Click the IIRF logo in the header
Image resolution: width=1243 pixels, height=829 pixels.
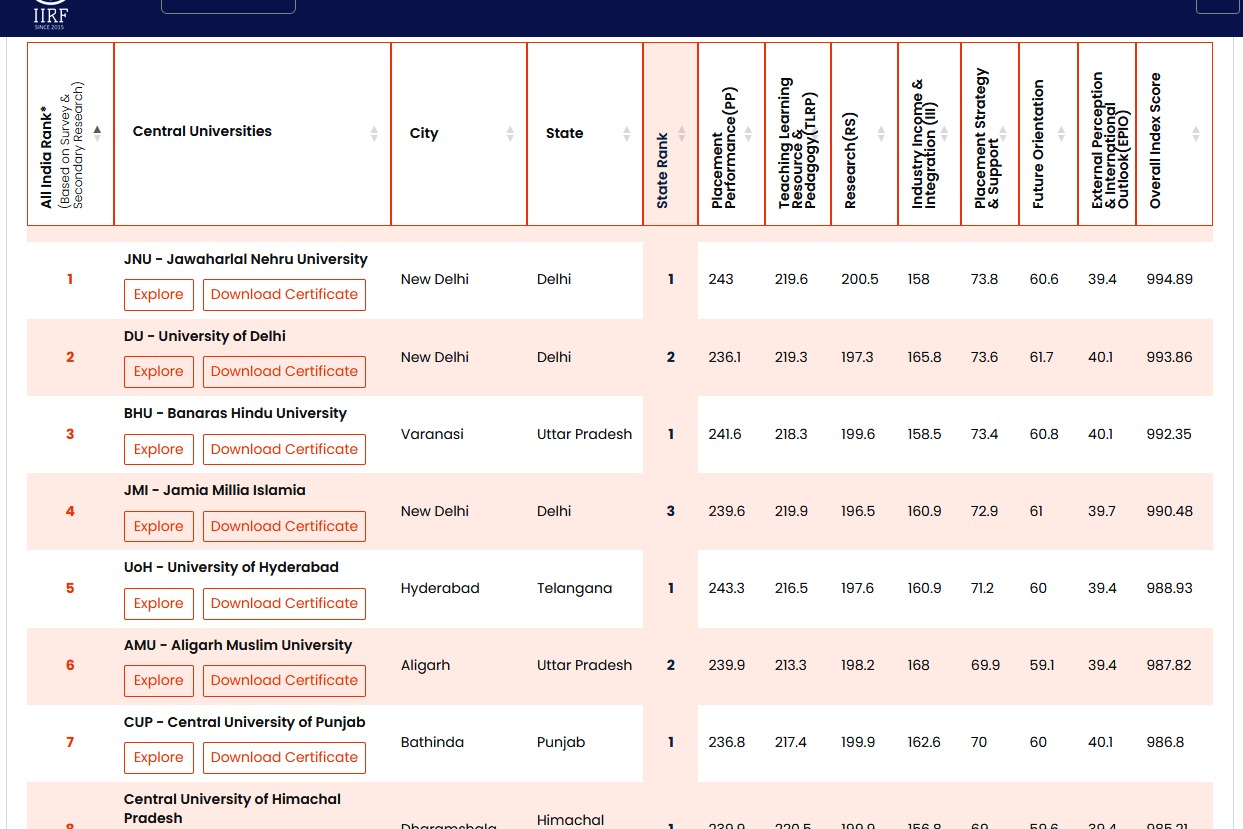50,14
